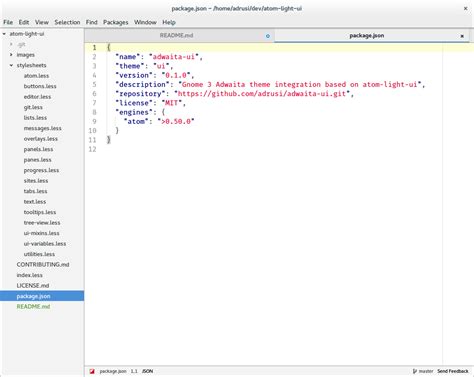The height and width of the screenshot is (377, 474).
Task: Open the Selection menu
Action: coord(67,22)
